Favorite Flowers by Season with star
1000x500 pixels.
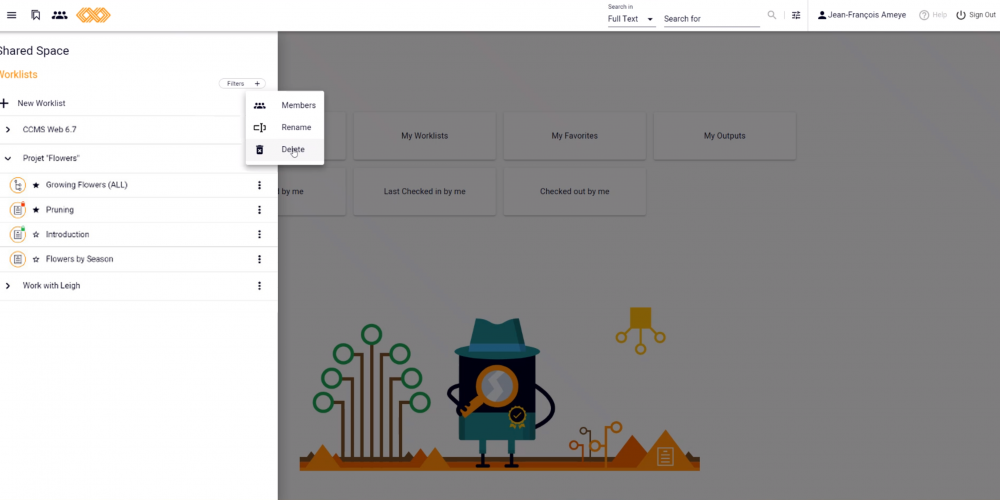click(x=36, y=259)
